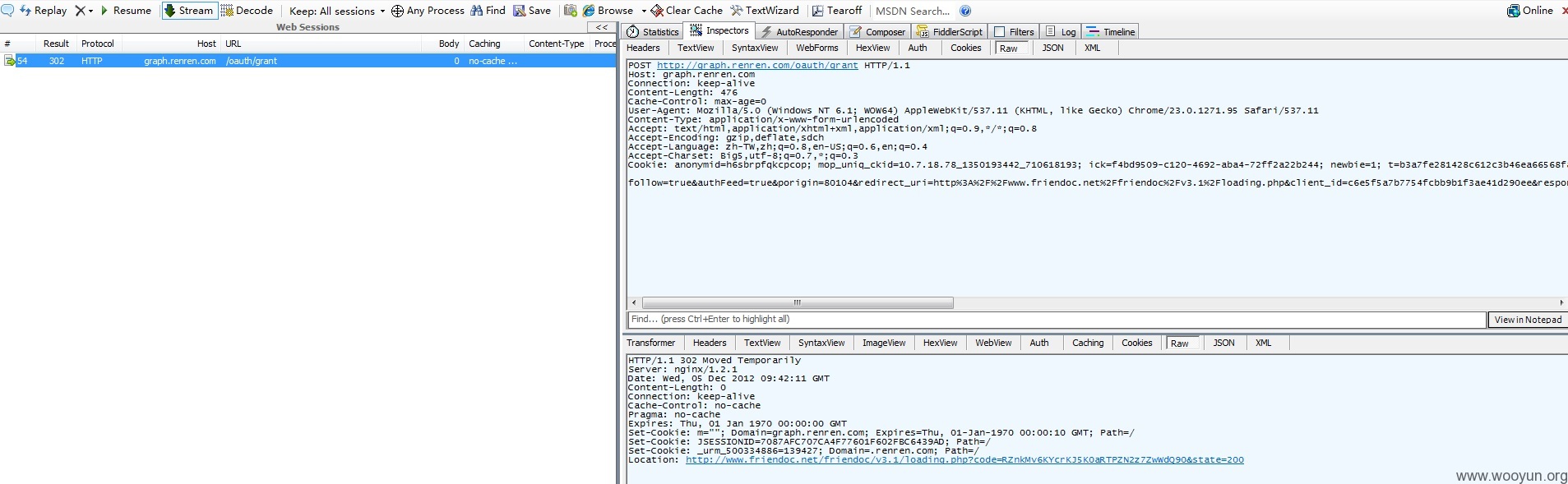This screenshot has height=484, width=1568.
Task: Select response WebView tab
Action: tap(993, 343)
